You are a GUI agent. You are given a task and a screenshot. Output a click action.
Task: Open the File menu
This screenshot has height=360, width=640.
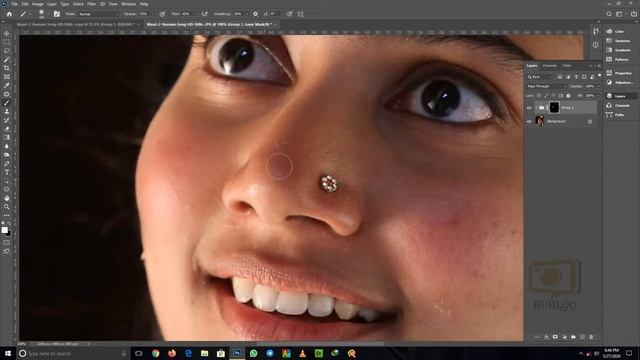coord(14,4)
